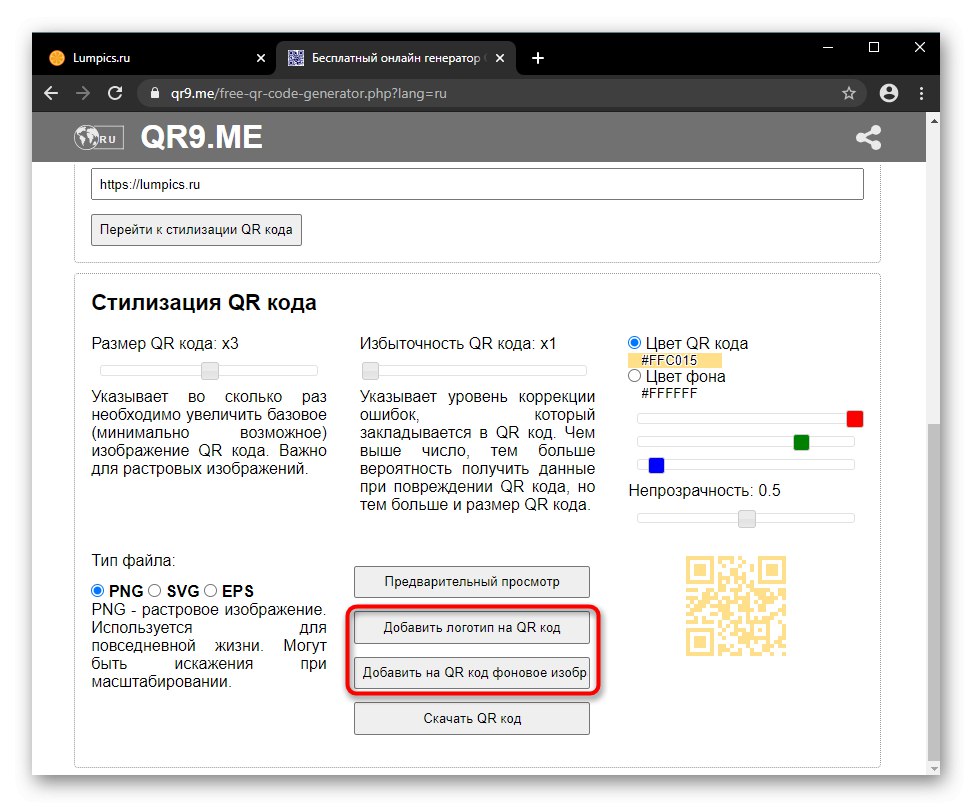Bookmark this page with the star icon
The image size is (972, 807).
849,94
